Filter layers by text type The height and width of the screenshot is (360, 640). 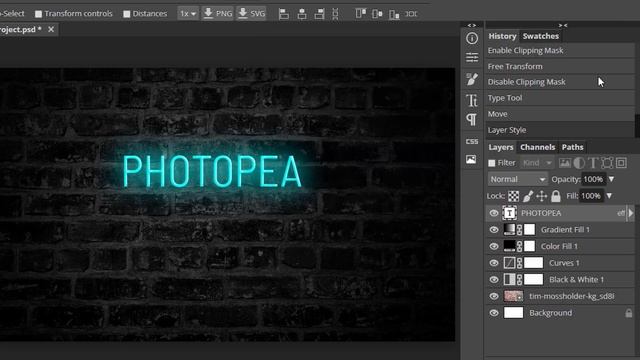593,163
